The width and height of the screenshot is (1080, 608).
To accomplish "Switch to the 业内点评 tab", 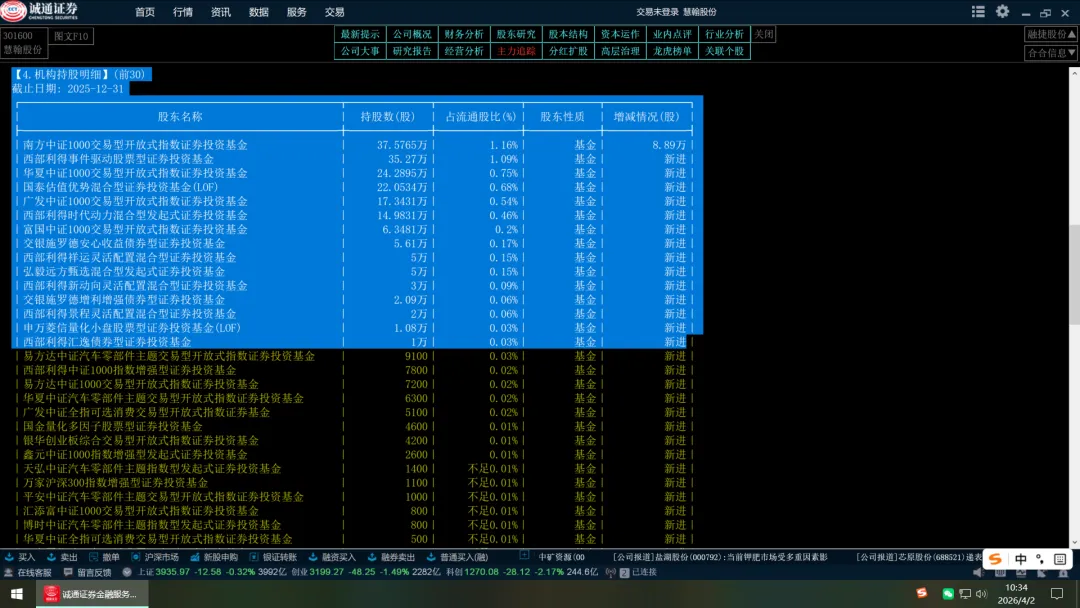I will point(672,34).
